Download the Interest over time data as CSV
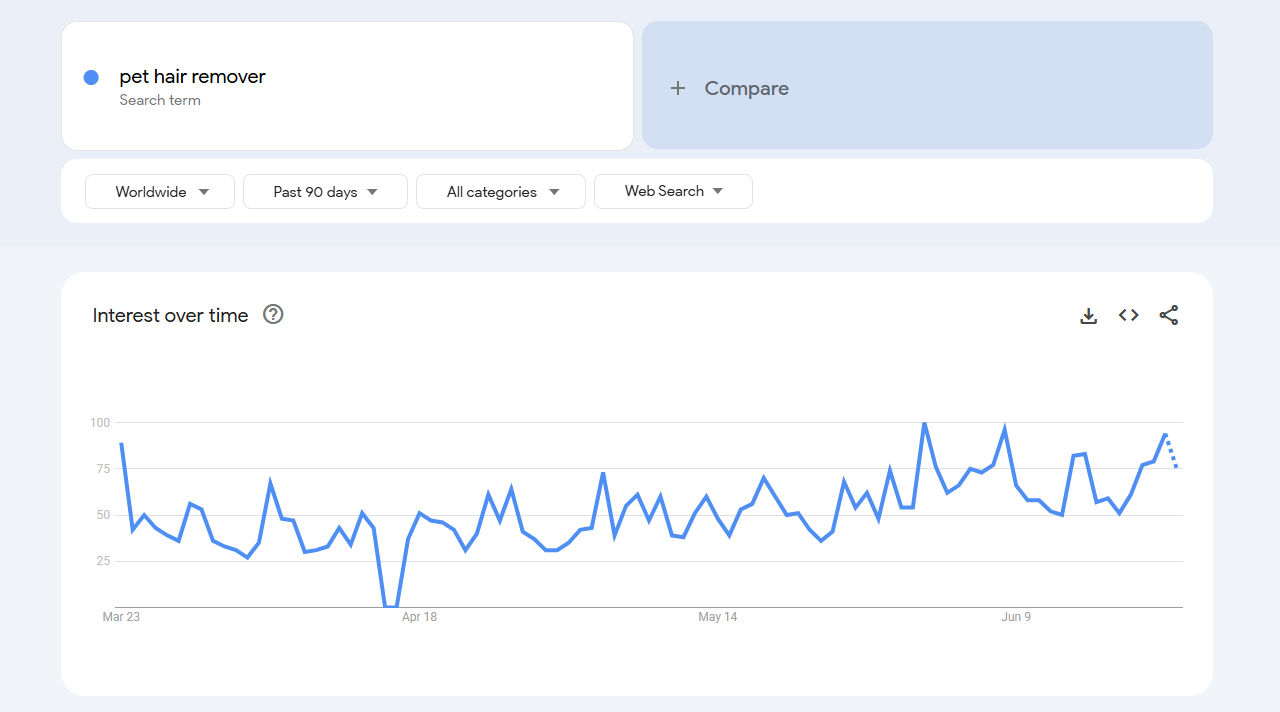This screenshot has width=1280, height=712. (1088, 315)
